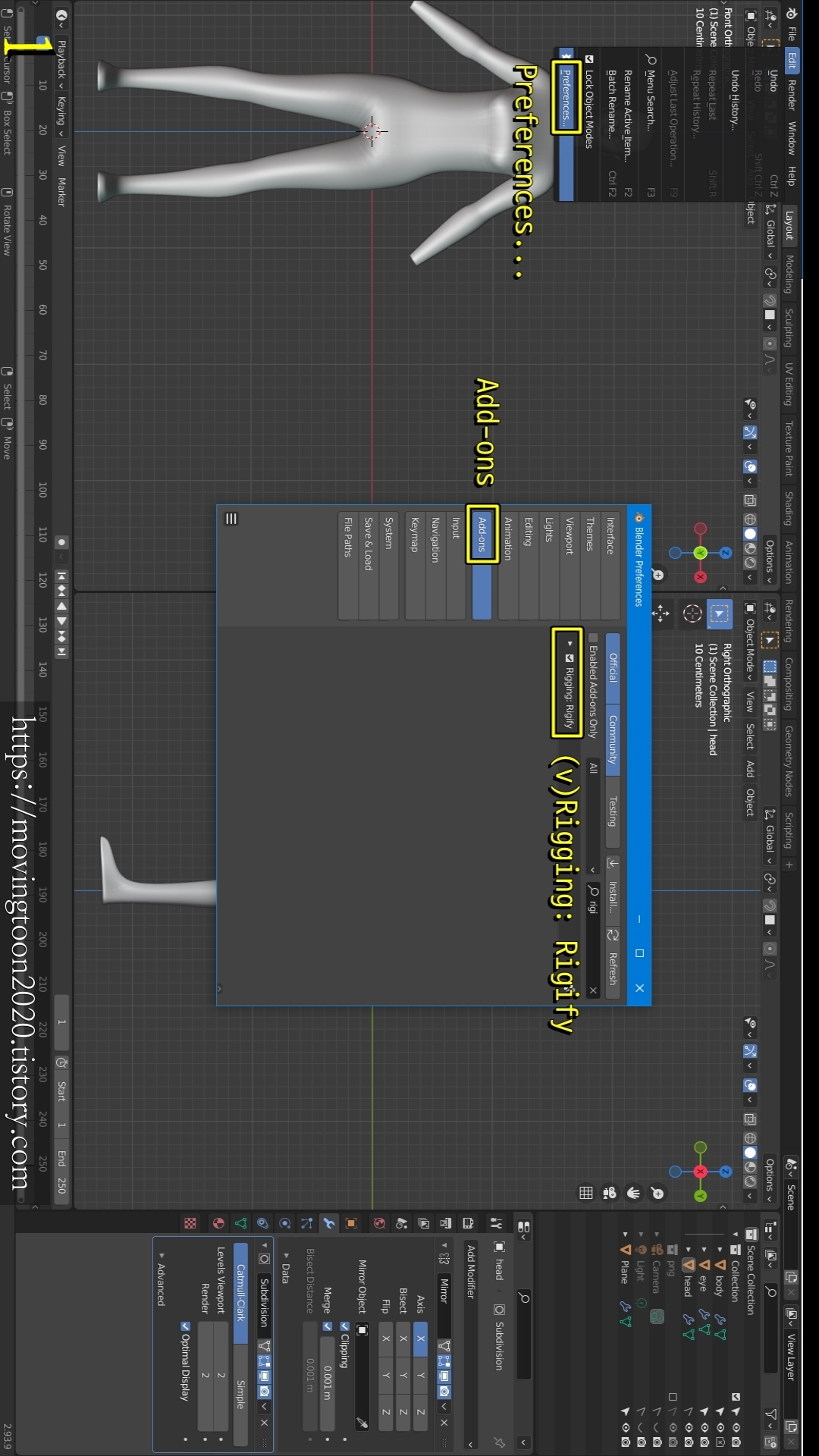This screenshot has width=819, height=1456.
Task: Click the Refresh icon in Preferences
Action: coord(613,935)
